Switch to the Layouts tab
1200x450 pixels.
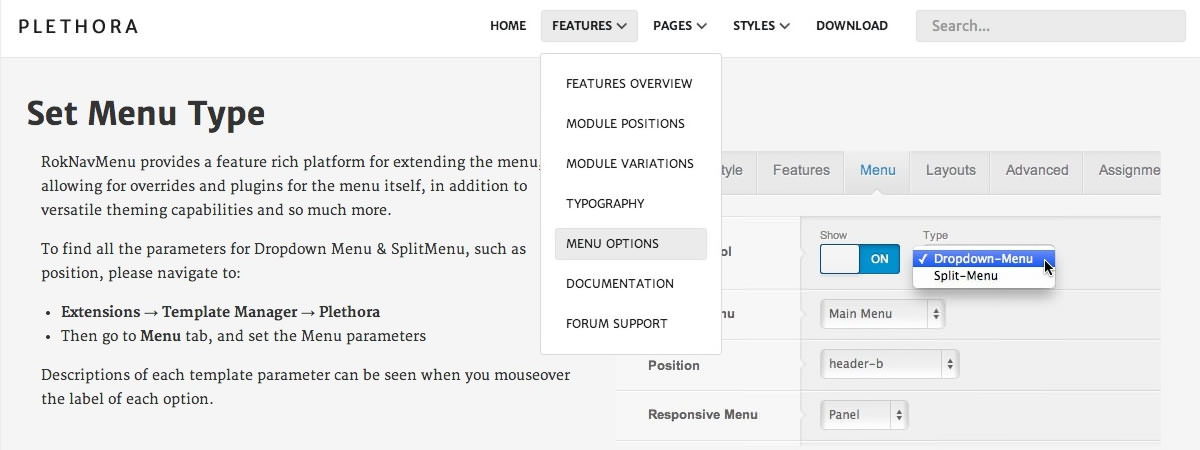[x=950, y=170]
